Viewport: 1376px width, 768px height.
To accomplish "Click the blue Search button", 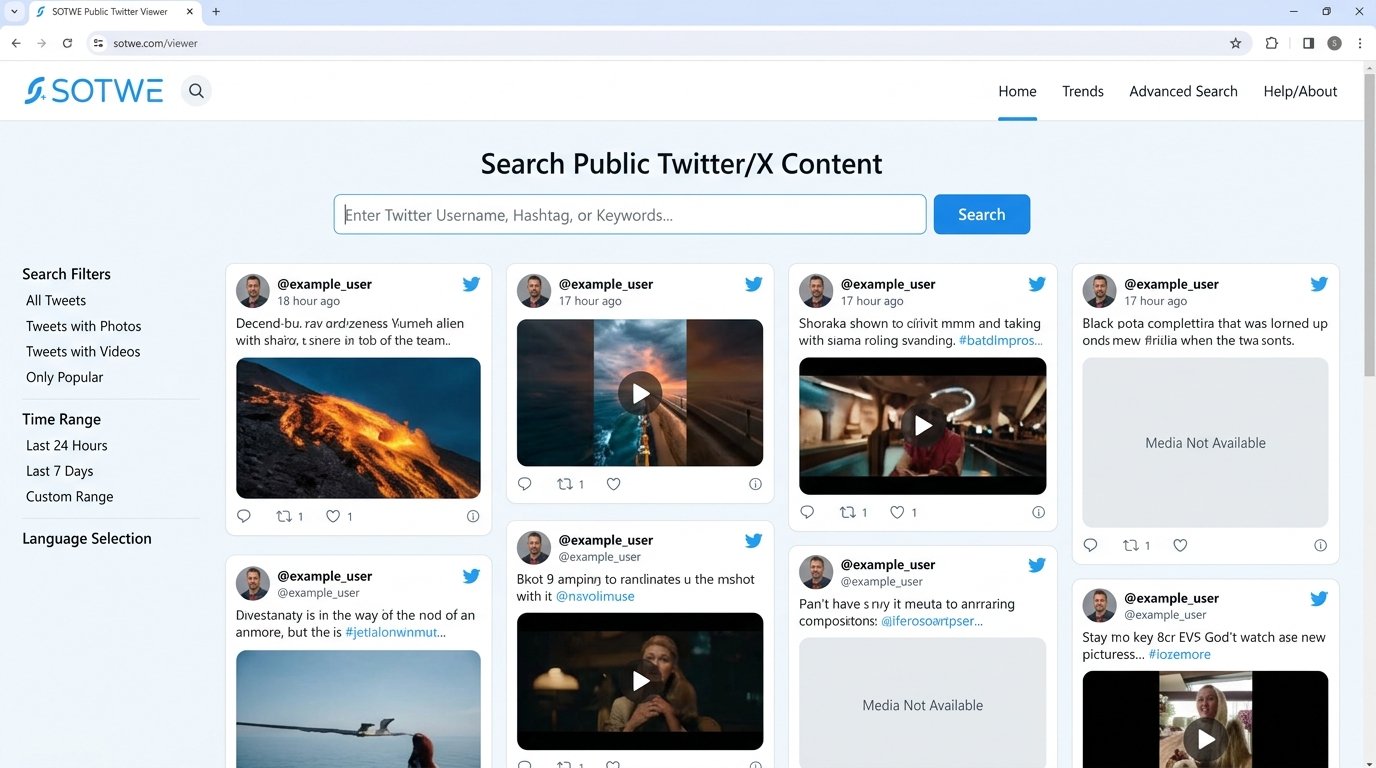I will click(x=981, y=214).
